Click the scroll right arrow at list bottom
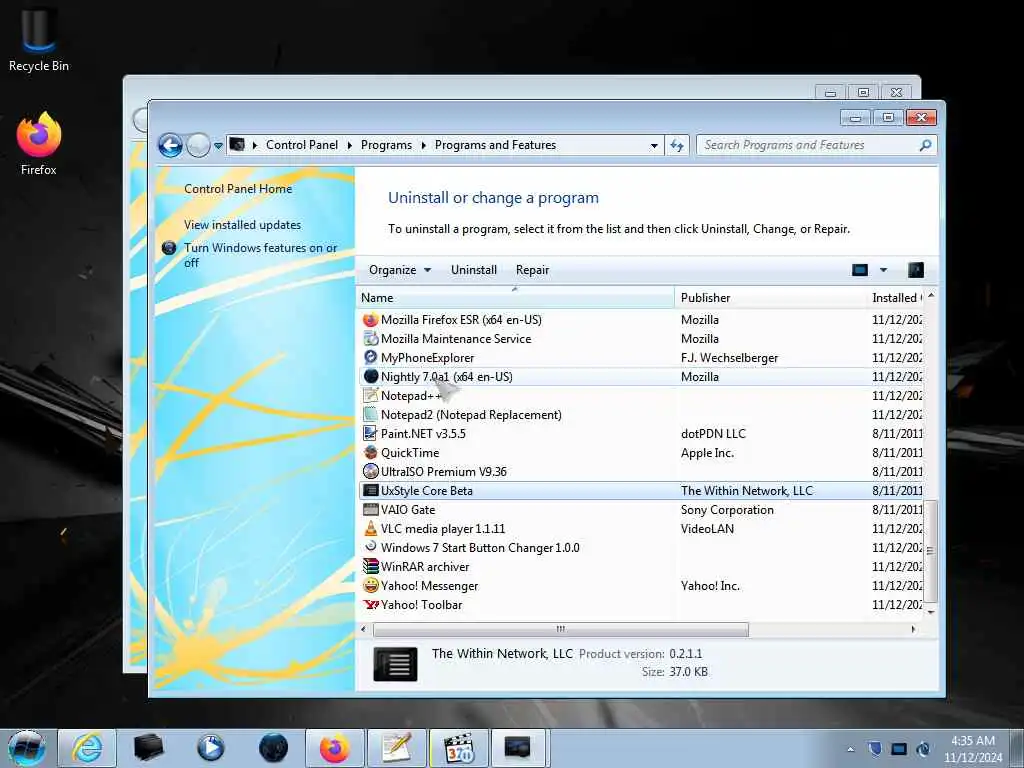This screenshot has height=768, width=1024. pos(913,630)
